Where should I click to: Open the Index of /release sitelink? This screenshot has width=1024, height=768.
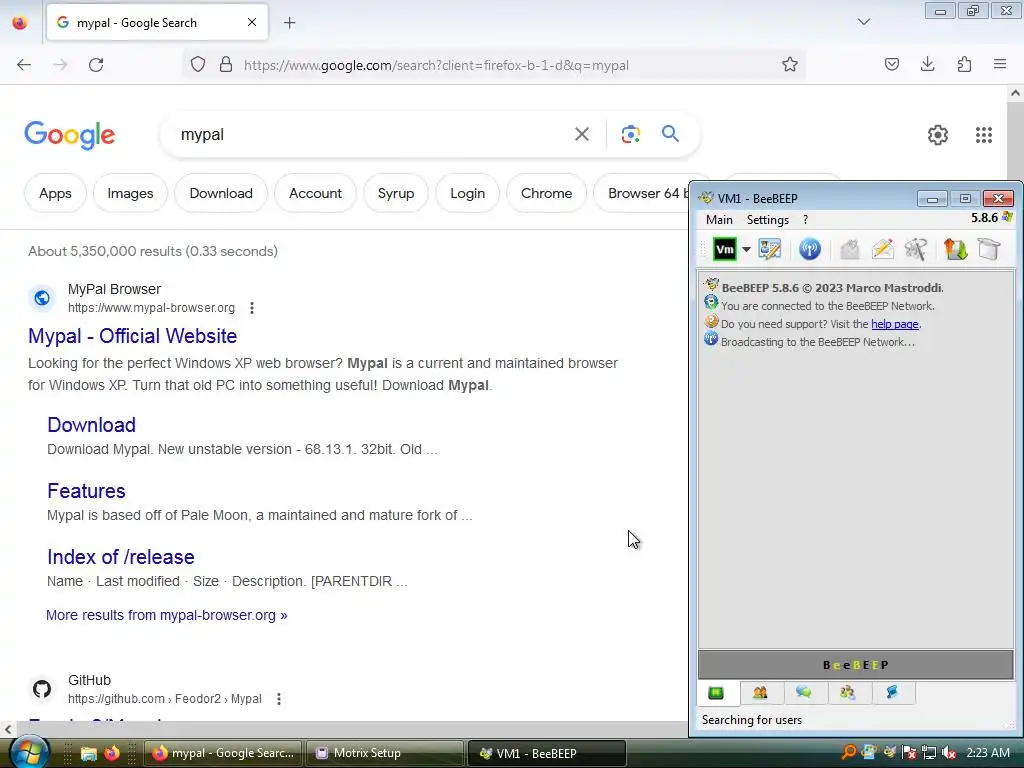[121, 556]
